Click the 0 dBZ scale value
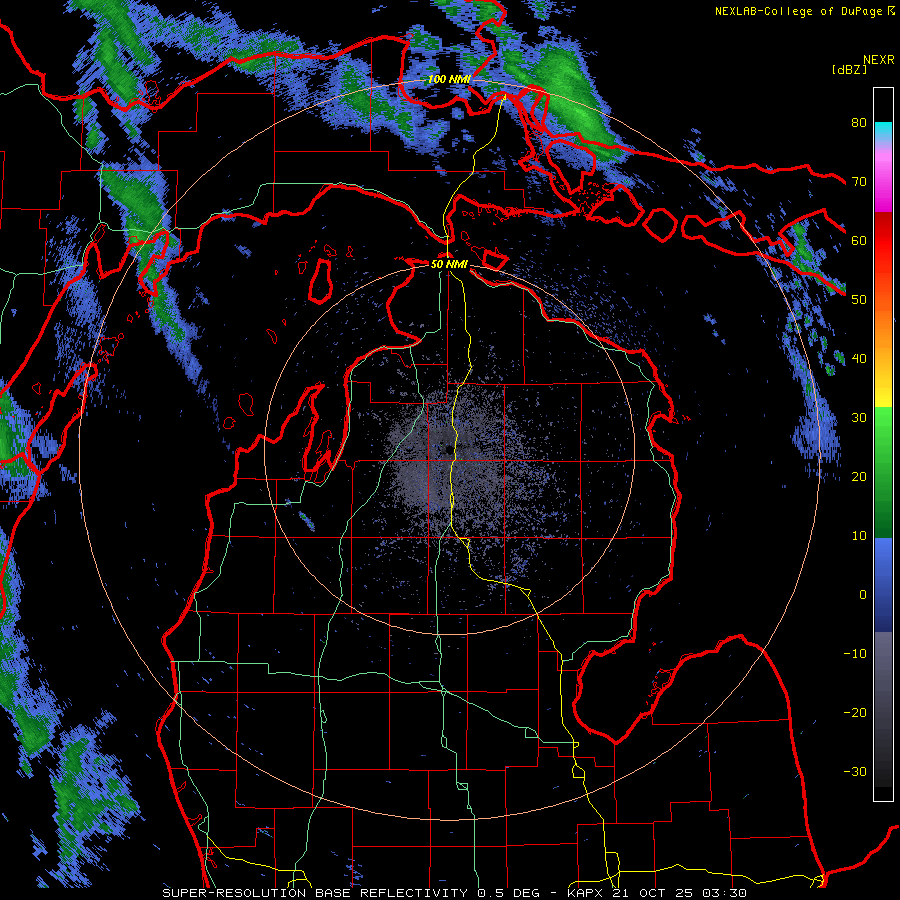This screenshot has height=900, width=900. [863, 595]
